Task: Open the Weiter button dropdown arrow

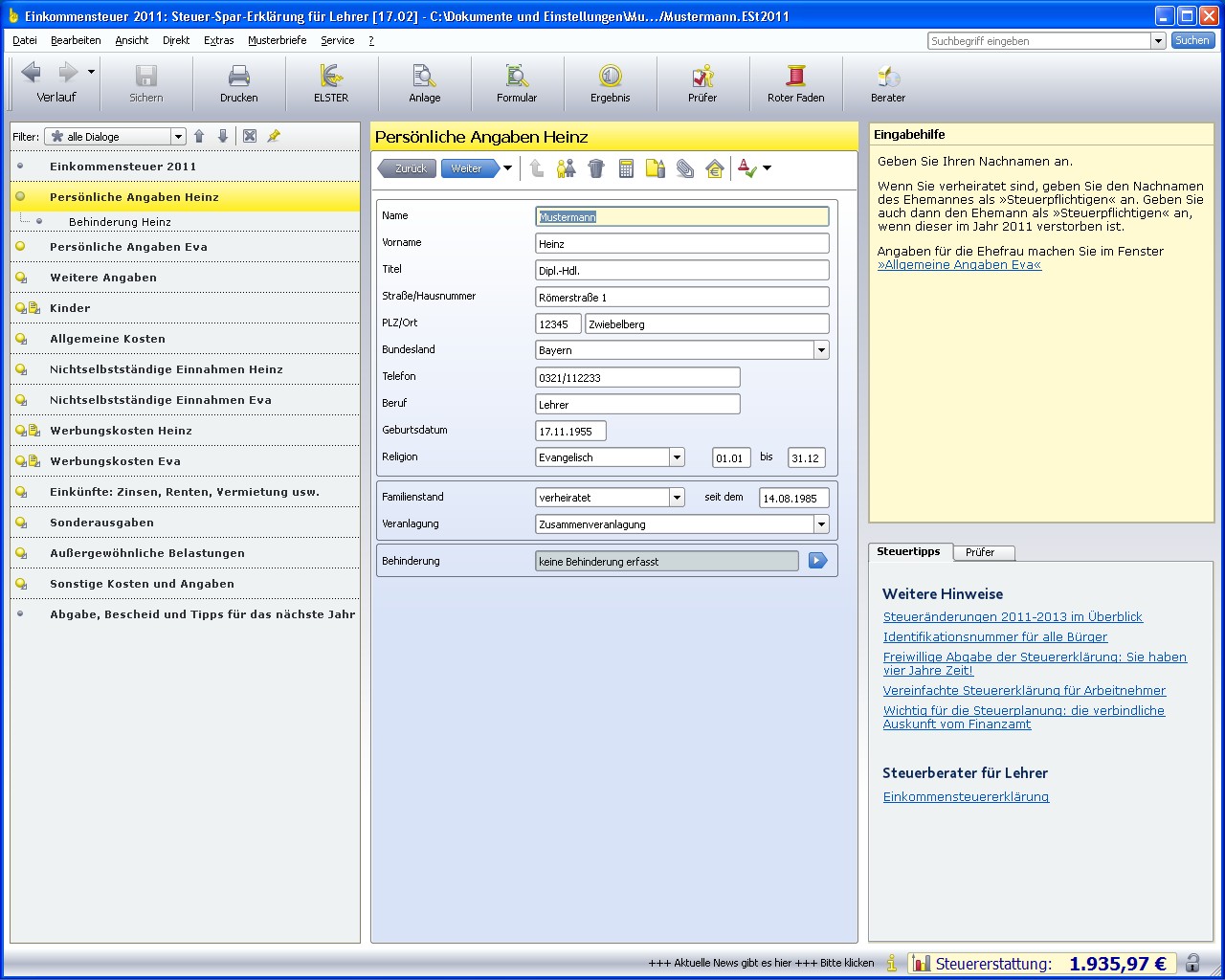Action: pos(507,168)
